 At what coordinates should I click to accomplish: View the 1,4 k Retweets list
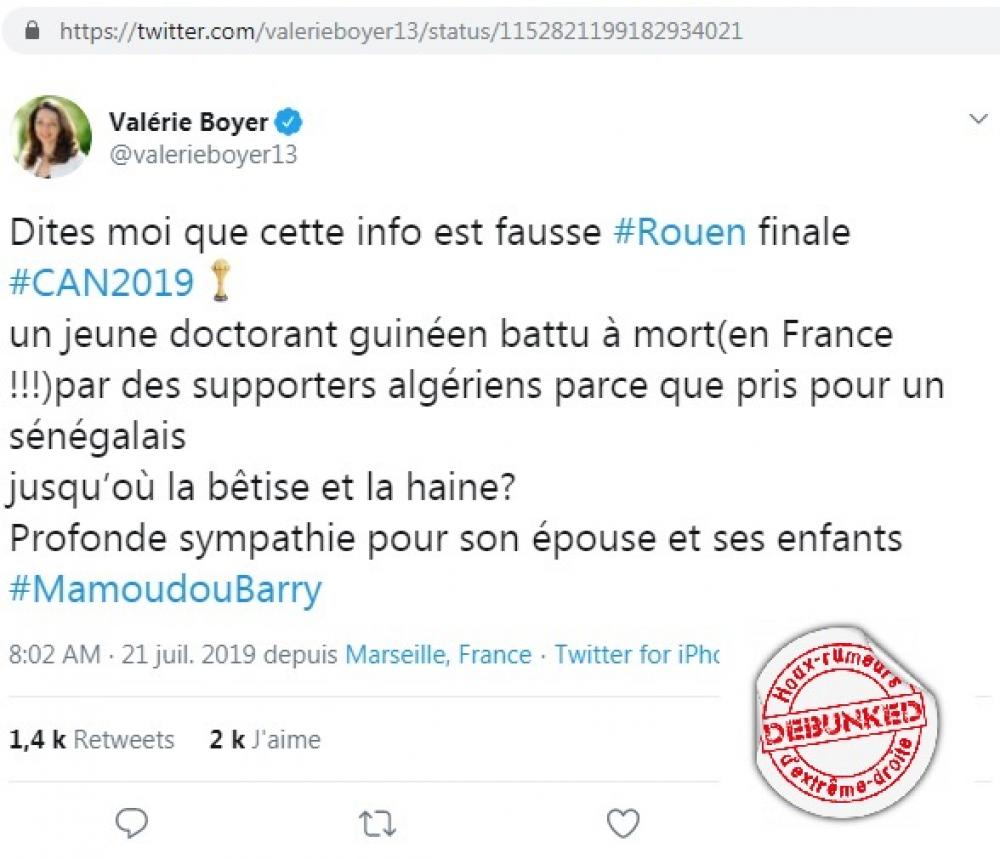pos(91,740)
